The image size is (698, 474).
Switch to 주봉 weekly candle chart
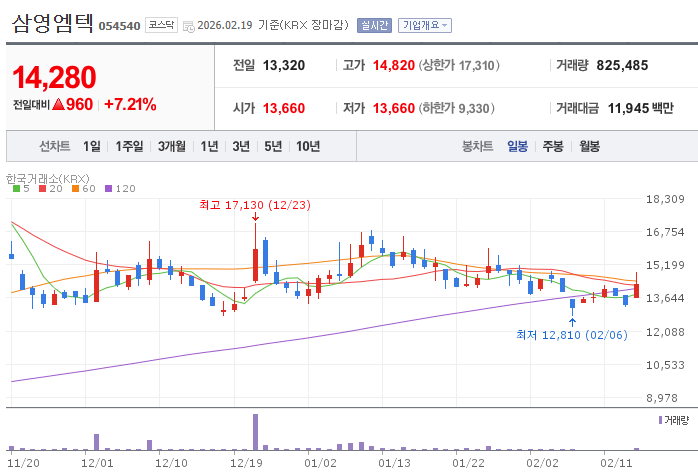(x=553, y=146)
